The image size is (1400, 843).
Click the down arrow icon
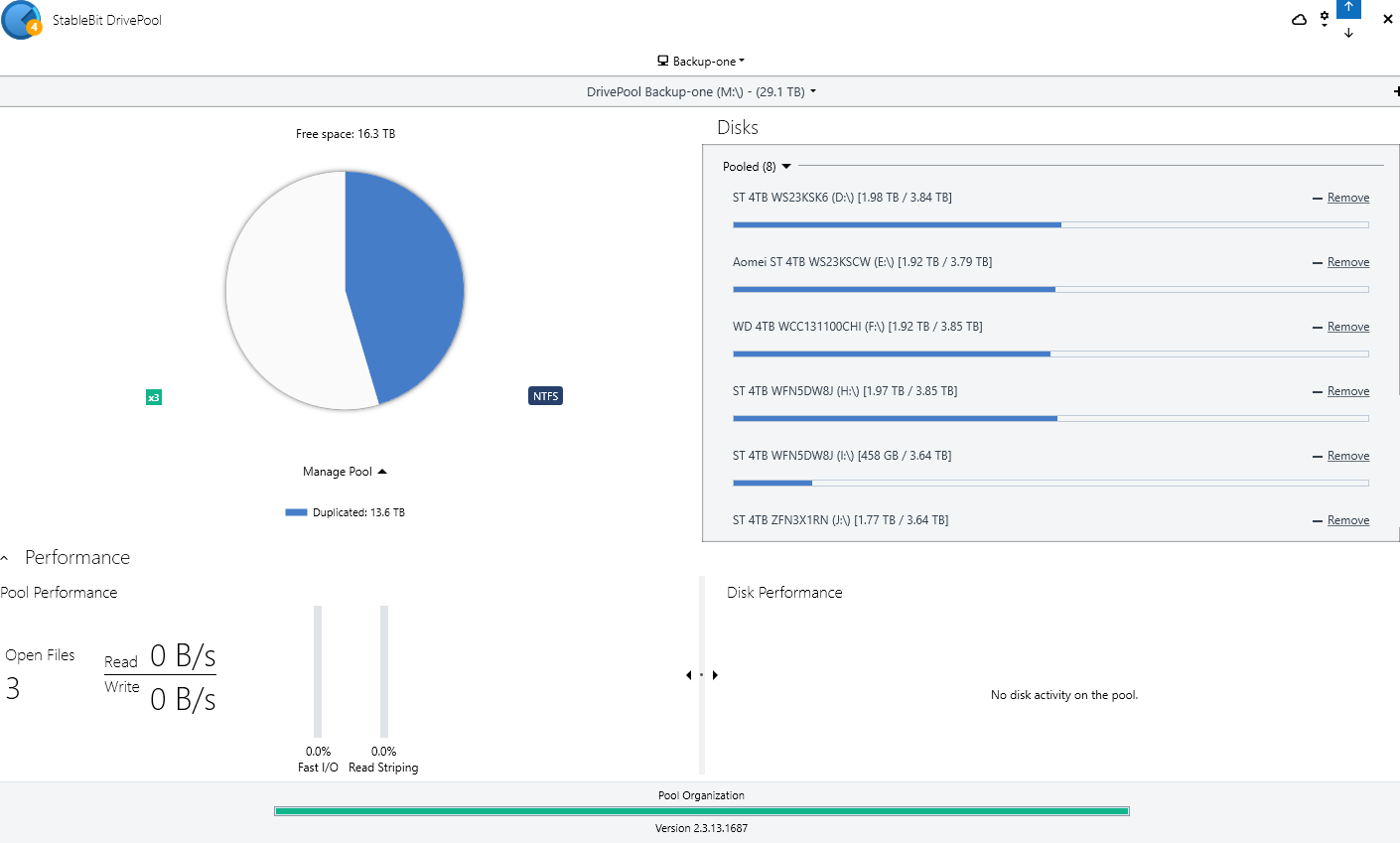[1348, 33]
